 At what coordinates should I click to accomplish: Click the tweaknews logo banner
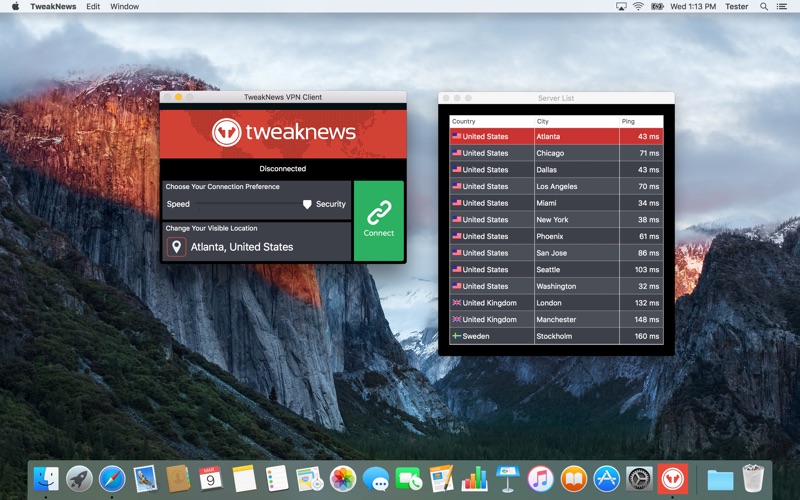pos(283,133)
